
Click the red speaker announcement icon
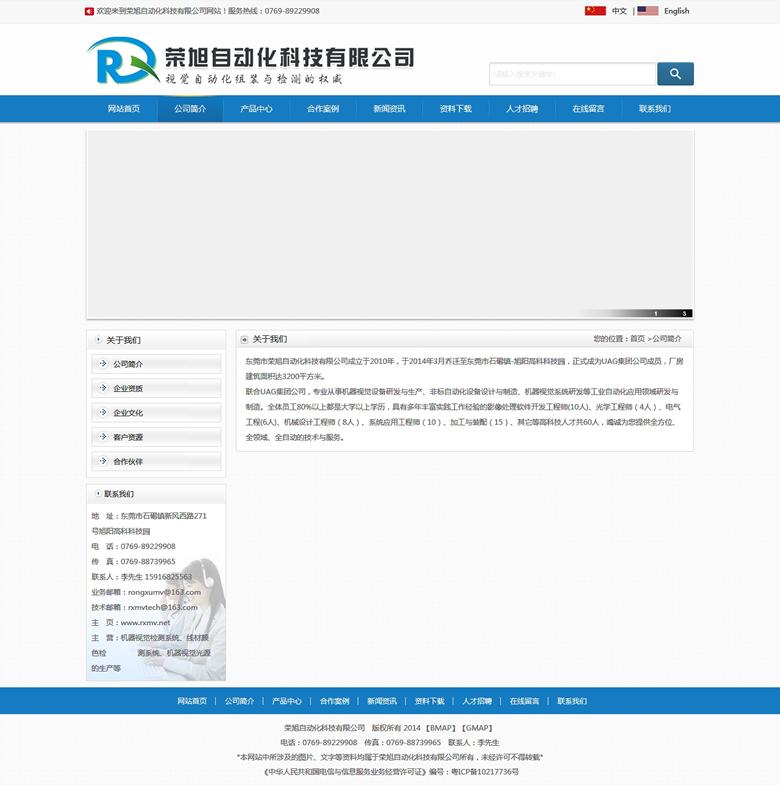pos(90,11)
